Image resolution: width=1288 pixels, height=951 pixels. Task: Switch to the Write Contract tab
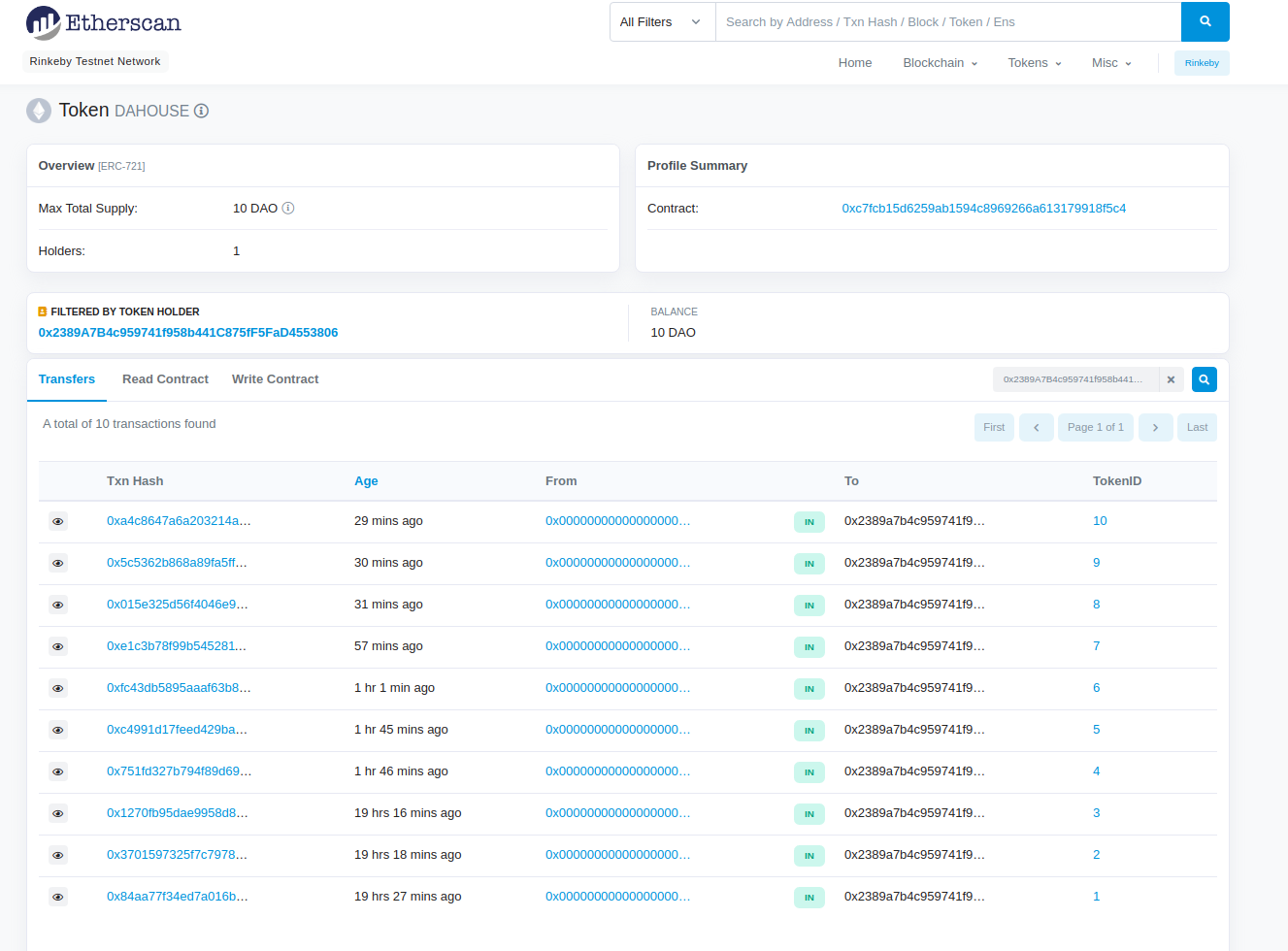coord(275,379)
